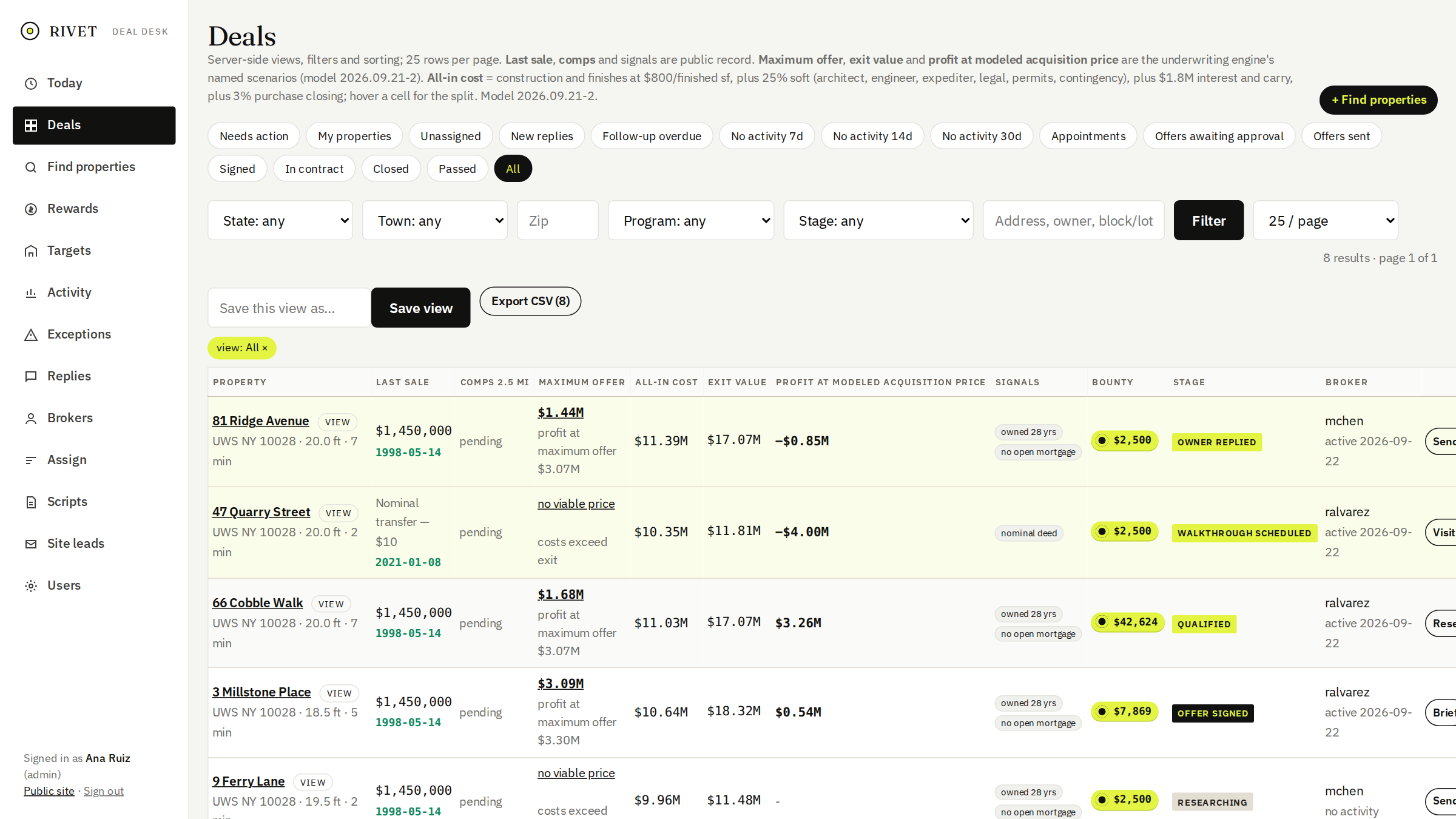
Task: Toggle the Passed view pill
Action: pyautogui.click(x=457, y=169)
